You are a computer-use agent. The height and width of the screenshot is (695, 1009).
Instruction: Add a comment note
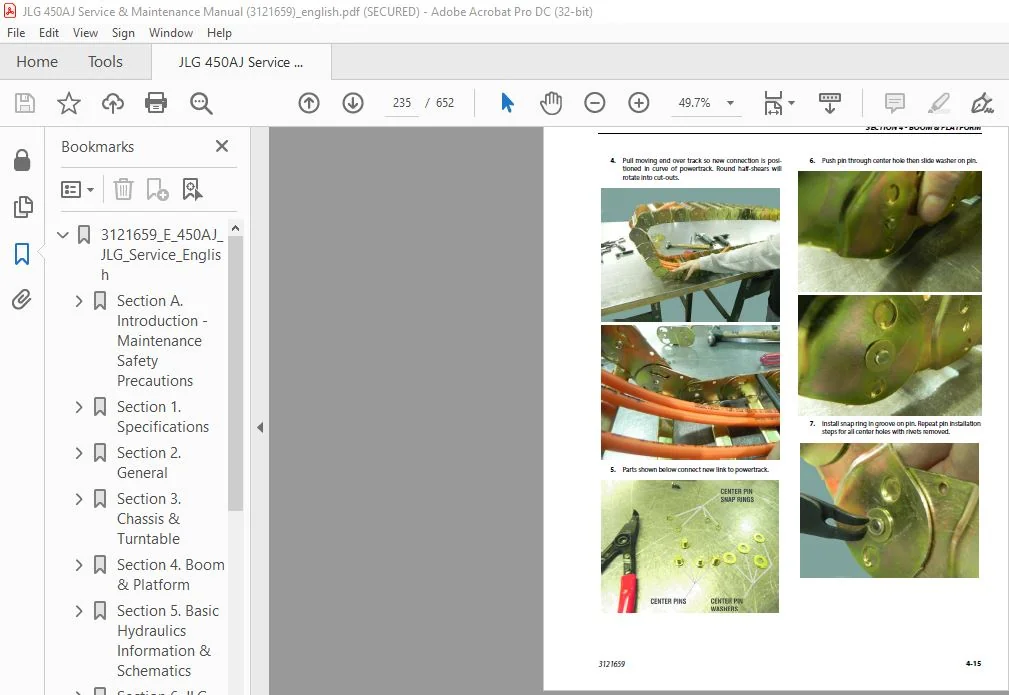(x=894, y=103)
